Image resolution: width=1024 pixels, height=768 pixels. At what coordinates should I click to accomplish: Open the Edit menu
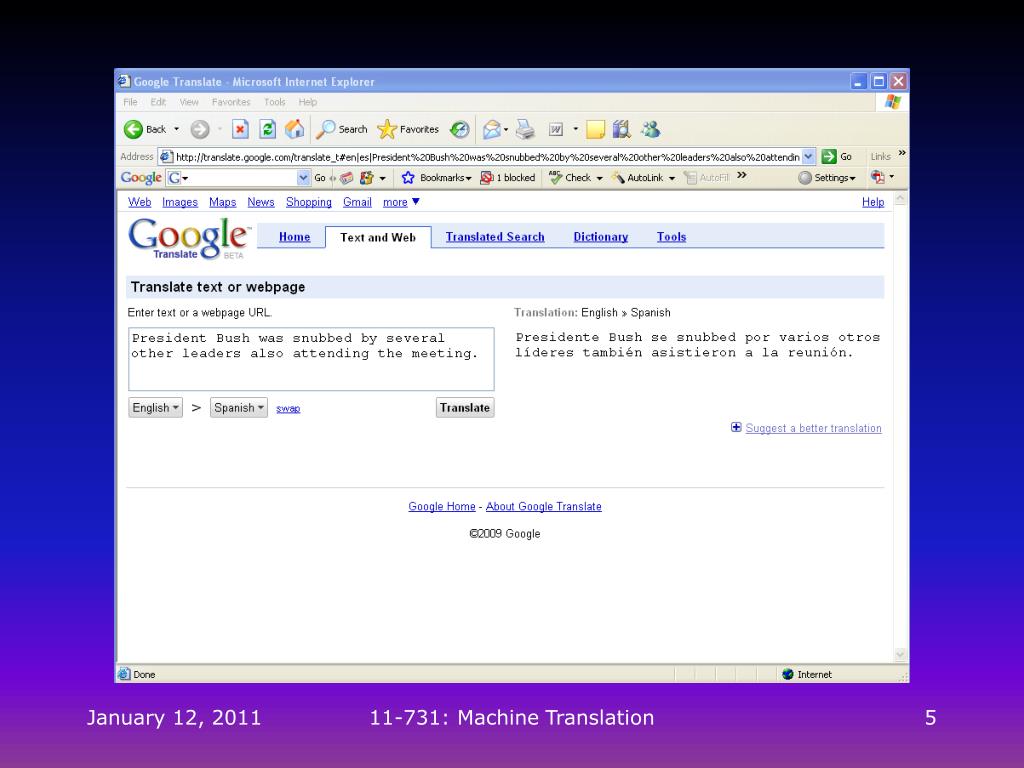point(158,102)
